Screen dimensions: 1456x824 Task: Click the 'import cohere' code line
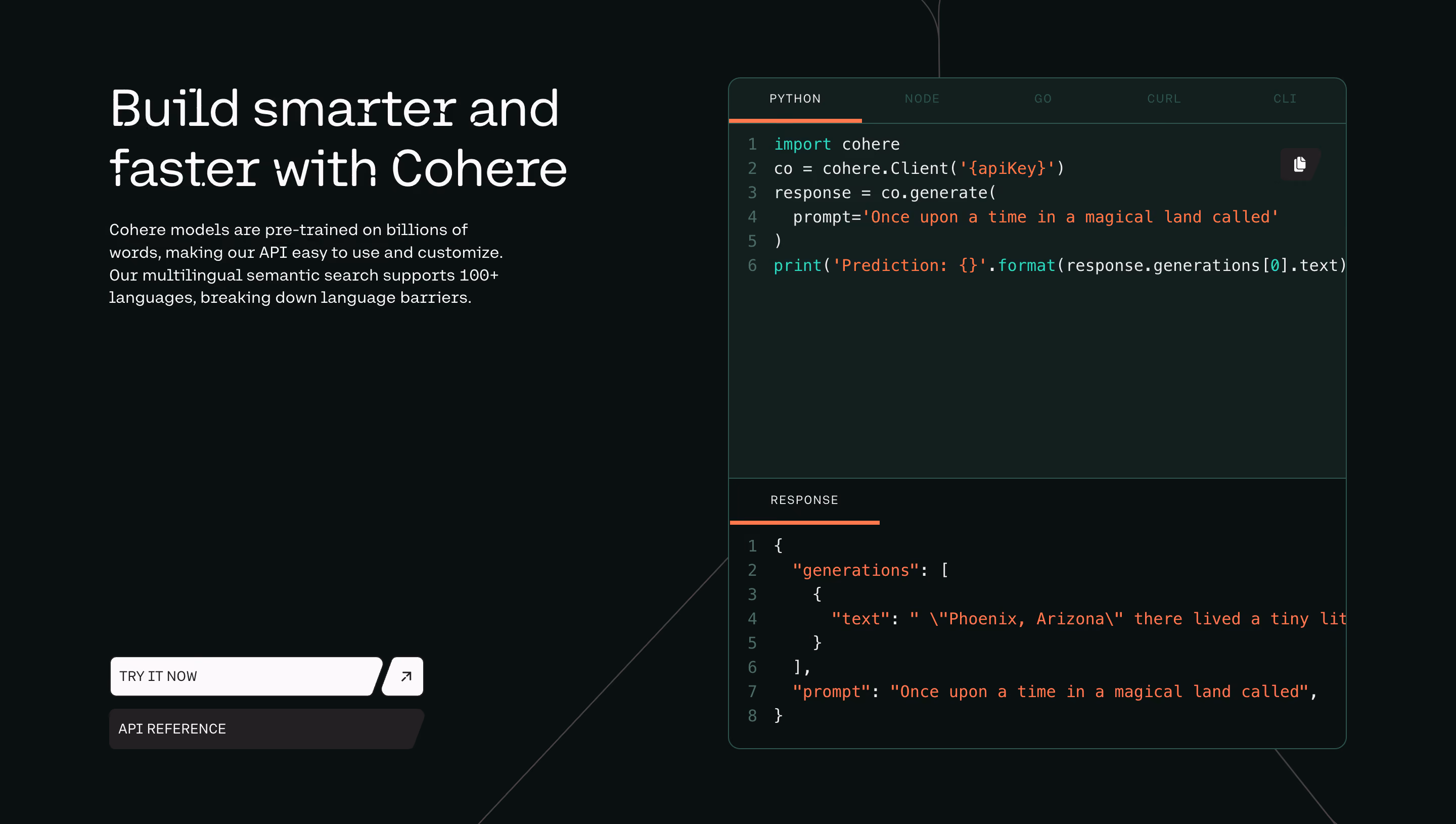[836, 144]
